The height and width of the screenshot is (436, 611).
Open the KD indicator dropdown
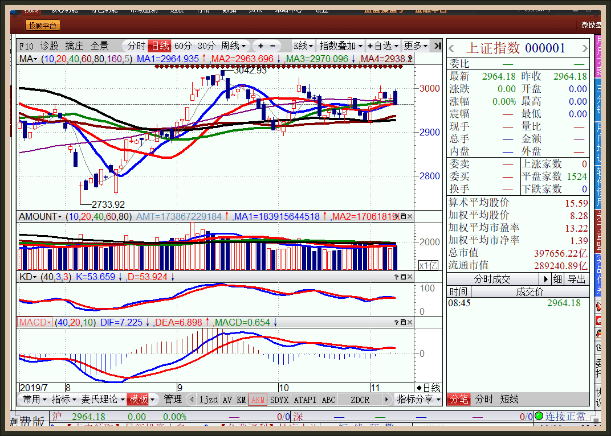(x=28, y=277)
